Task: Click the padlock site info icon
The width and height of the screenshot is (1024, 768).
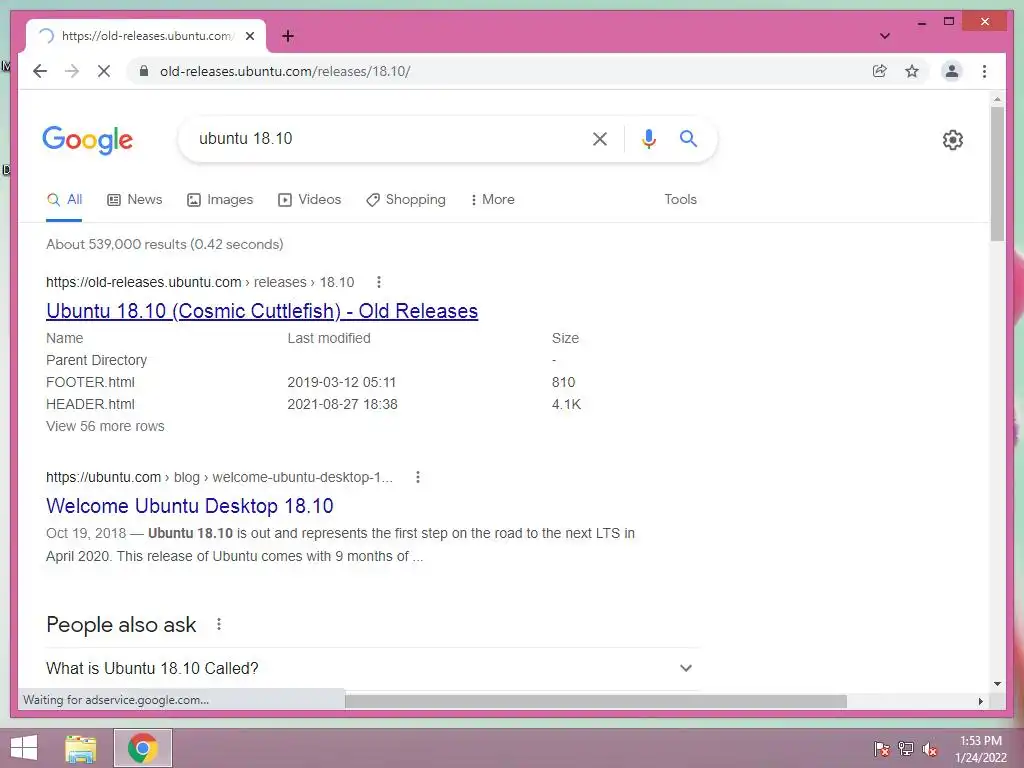Action: click(144, 71)
